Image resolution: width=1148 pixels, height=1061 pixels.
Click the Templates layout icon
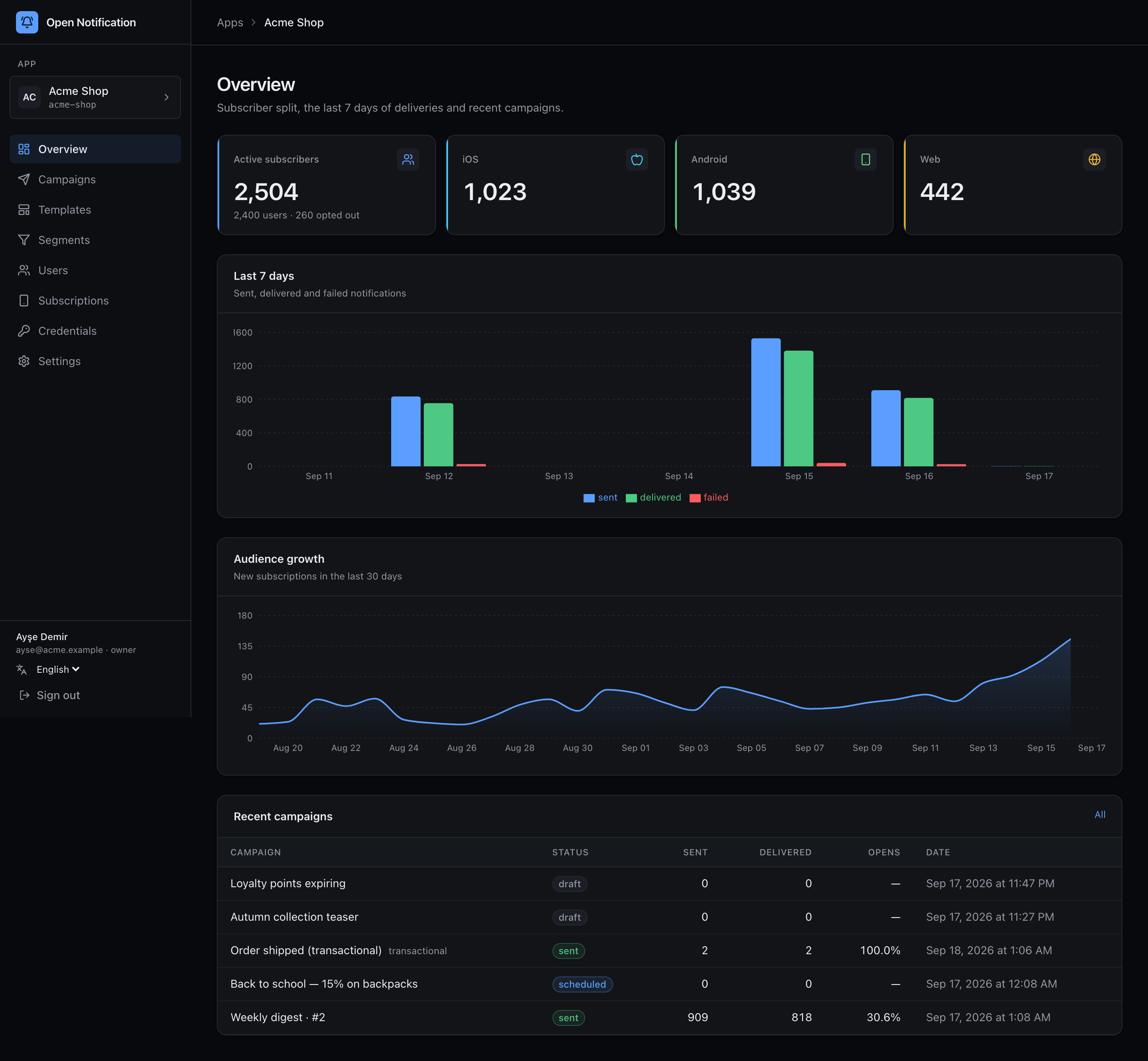pos(24,210)
